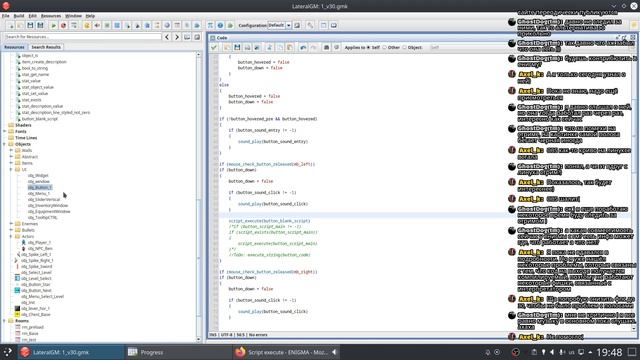
Task: Click the Save As toolbar icon
Action: click(x=40, y=25)
